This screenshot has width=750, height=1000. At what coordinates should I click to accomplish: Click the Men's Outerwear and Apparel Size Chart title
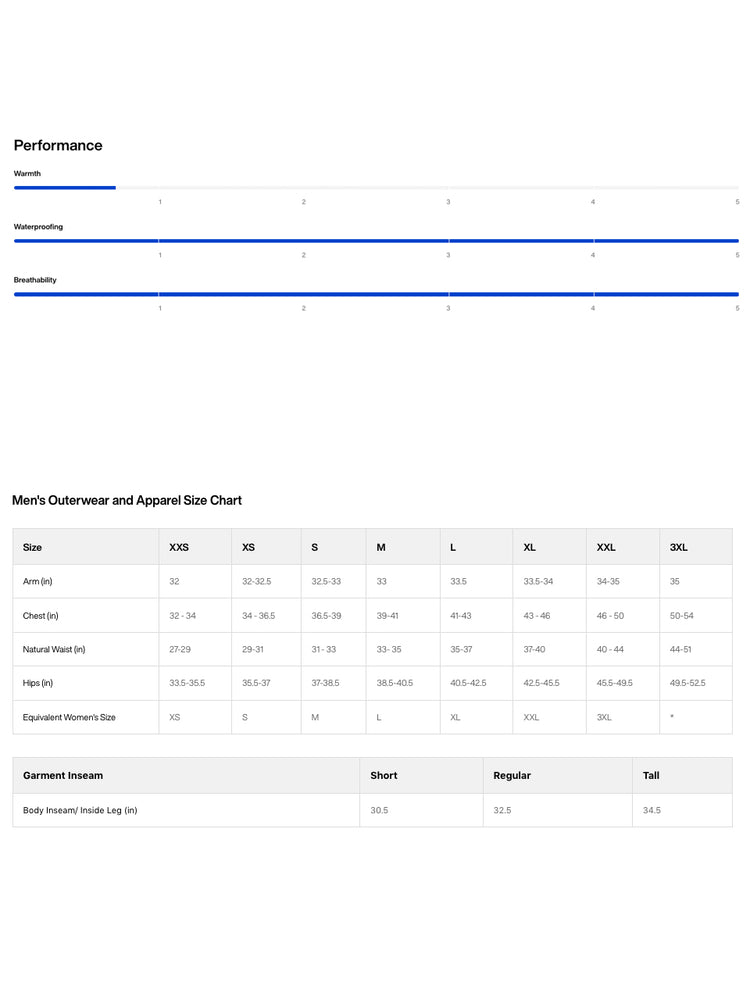coord(127,501)
